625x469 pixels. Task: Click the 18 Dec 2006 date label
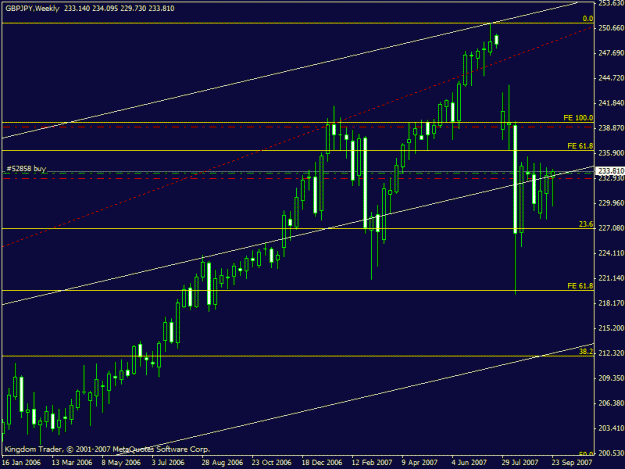[322, 463]
